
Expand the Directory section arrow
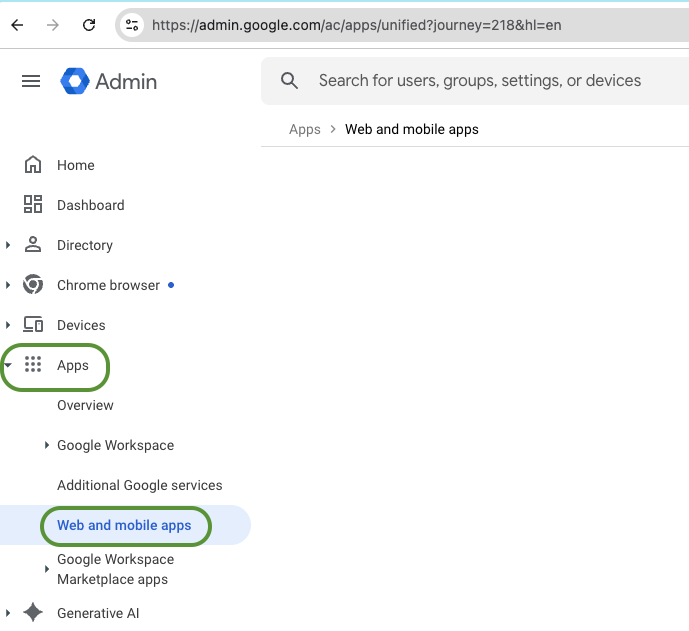point(8,245)
